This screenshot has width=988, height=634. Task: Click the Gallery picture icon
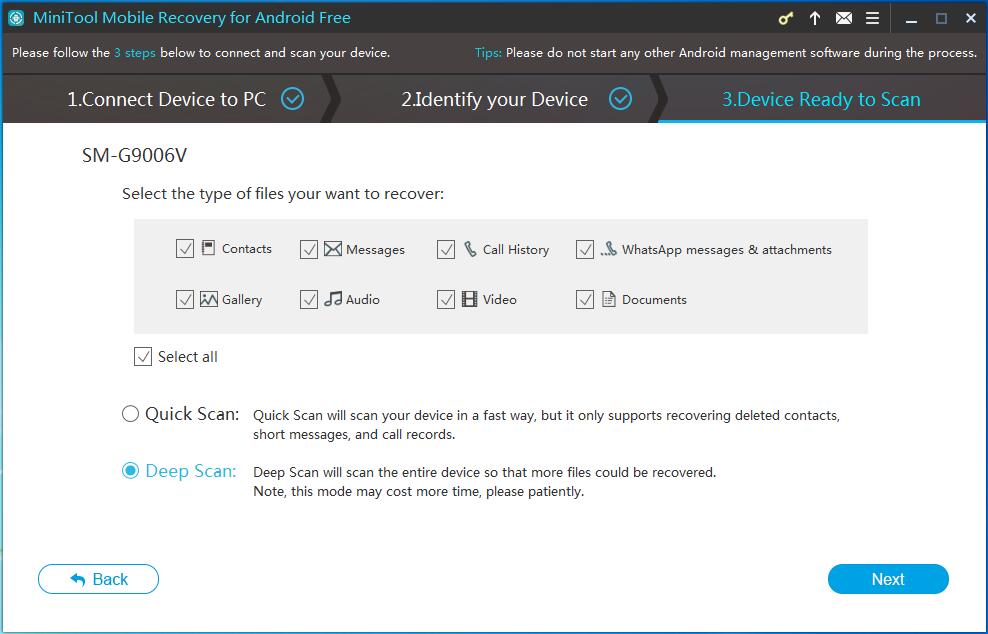[x=209, y=299]
